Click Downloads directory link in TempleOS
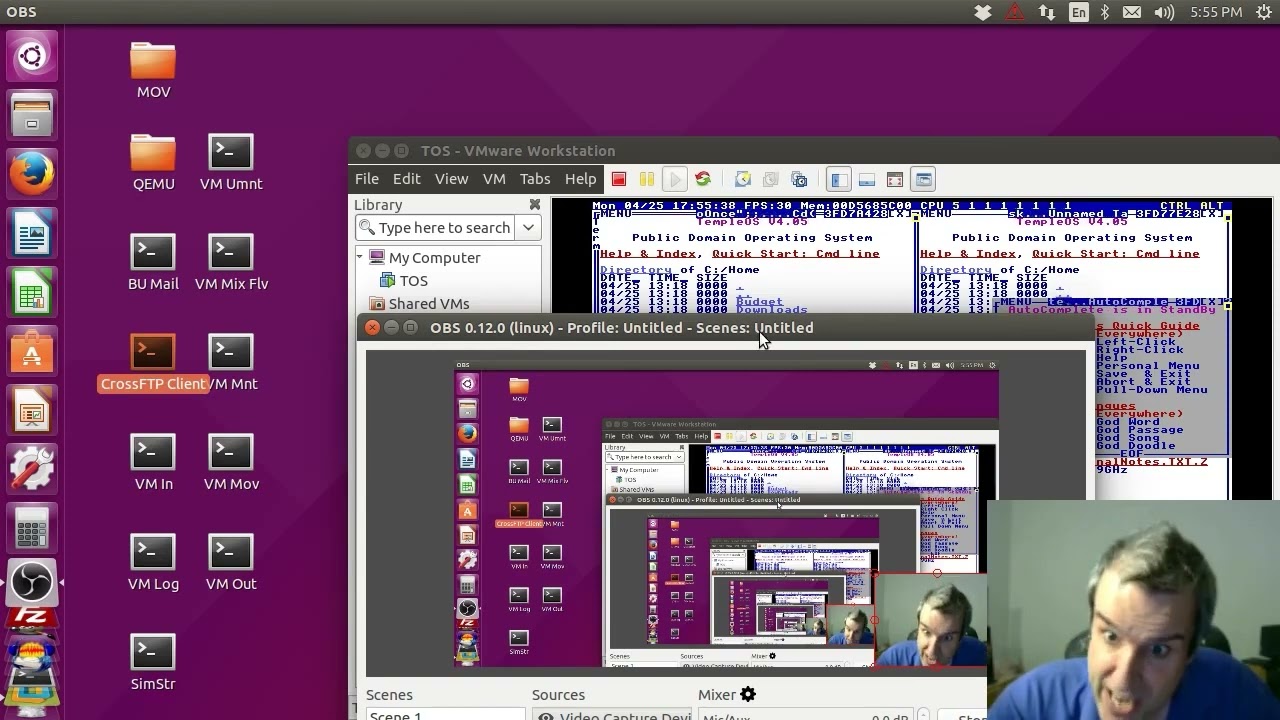 point(771,309)
